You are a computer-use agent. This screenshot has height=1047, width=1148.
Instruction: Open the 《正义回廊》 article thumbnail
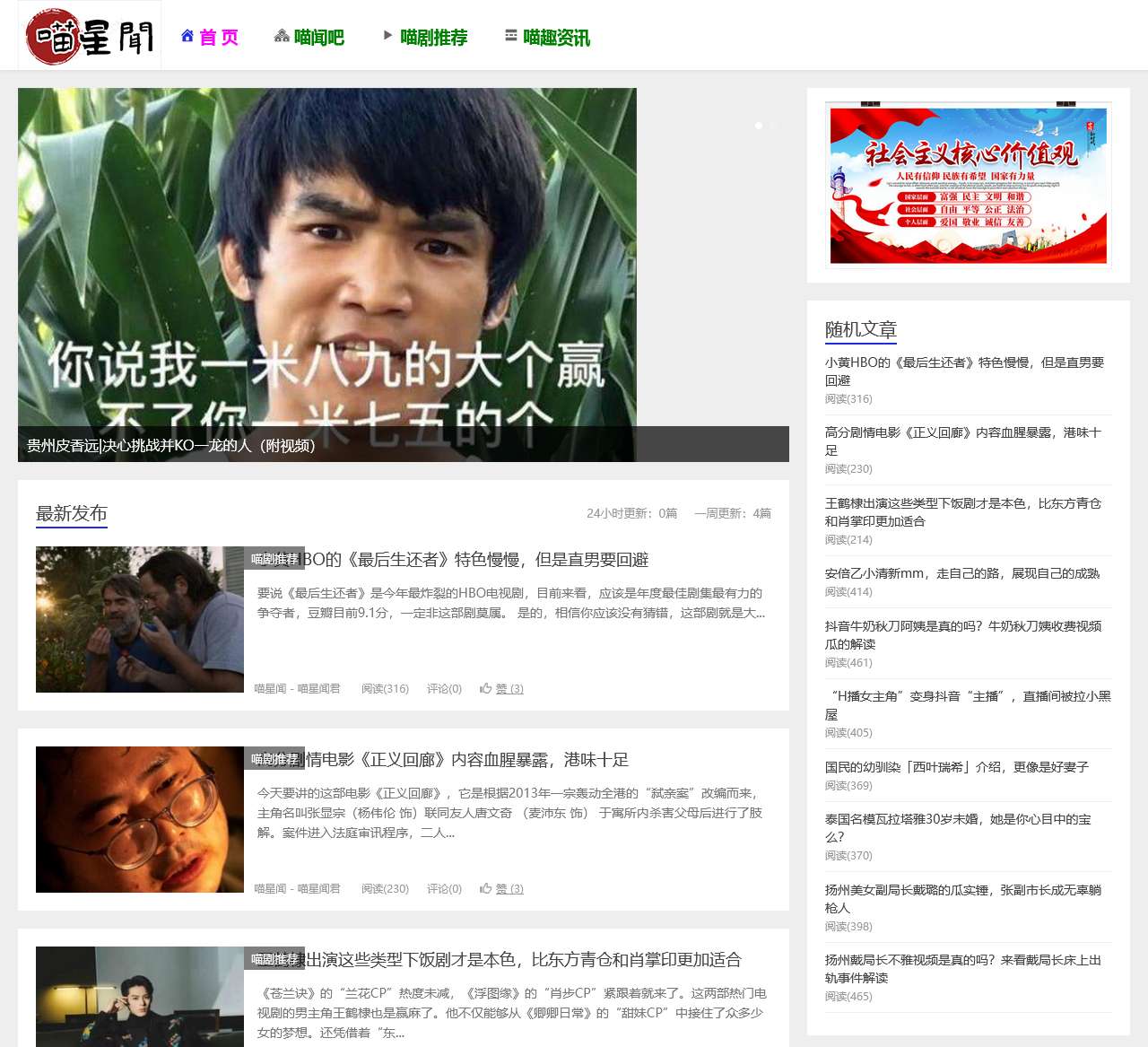[x=140, y=819]
